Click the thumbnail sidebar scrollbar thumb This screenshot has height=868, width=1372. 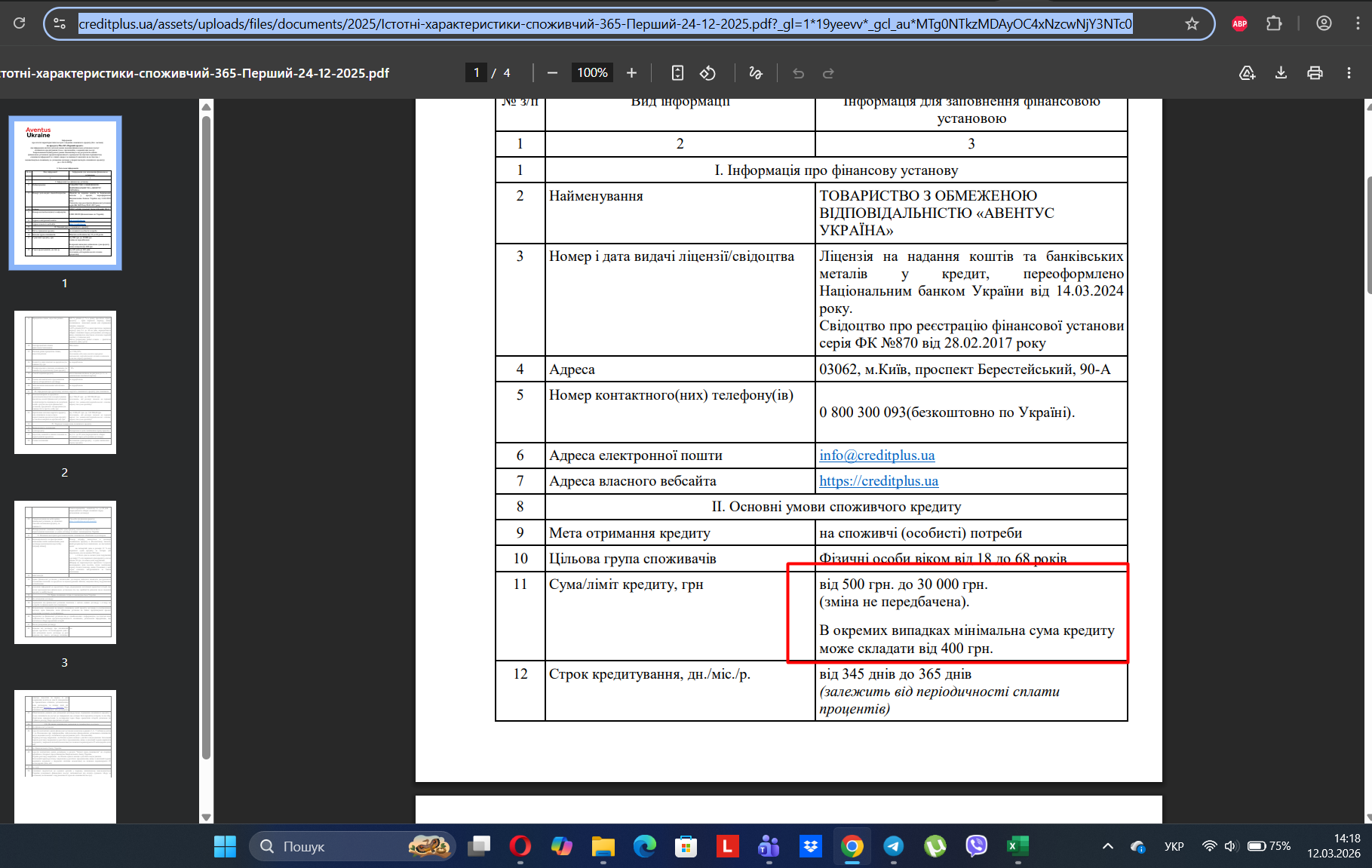click(206, 437)
